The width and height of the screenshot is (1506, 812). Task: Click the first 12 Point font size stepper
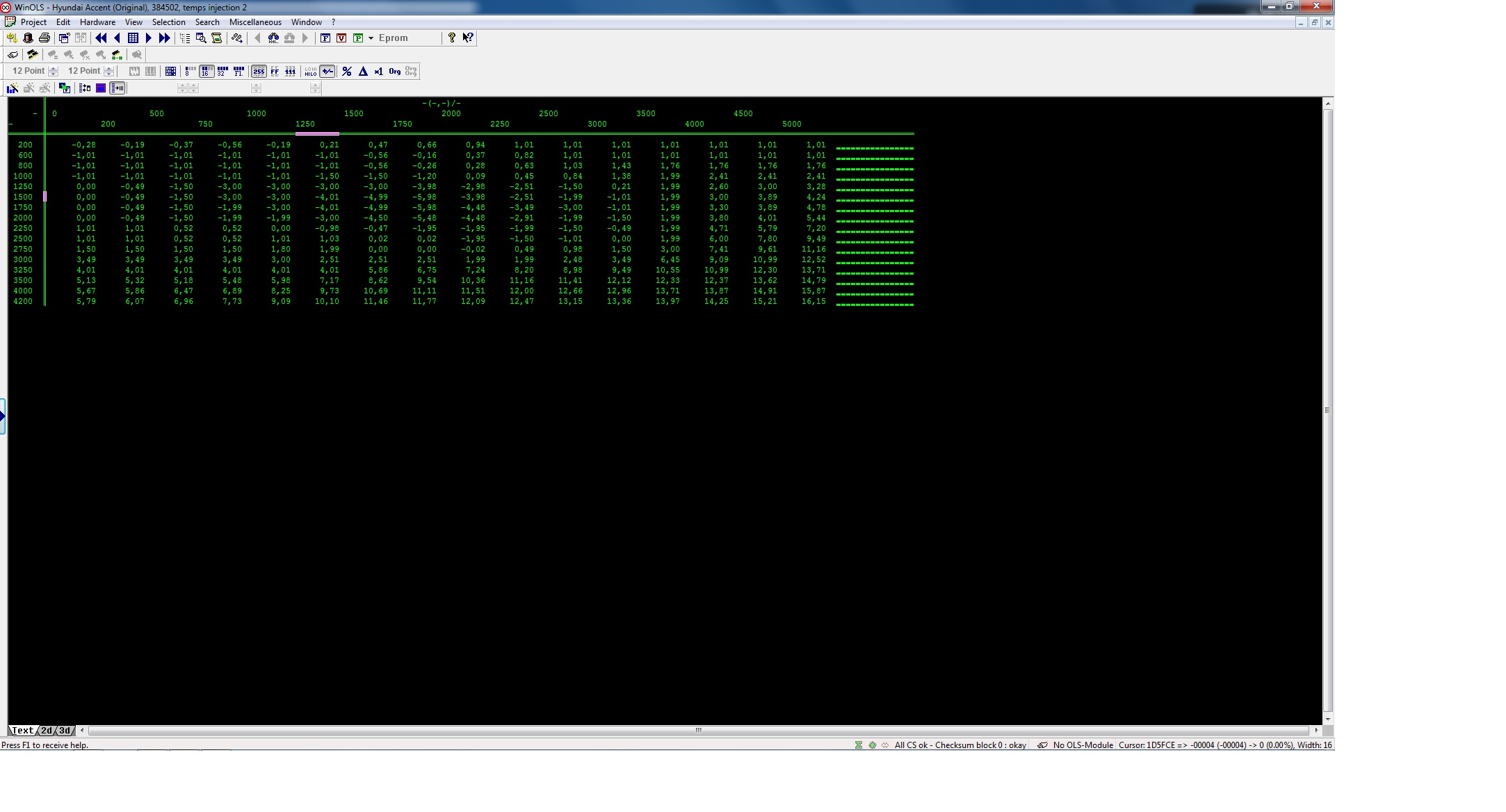point(54,71)
